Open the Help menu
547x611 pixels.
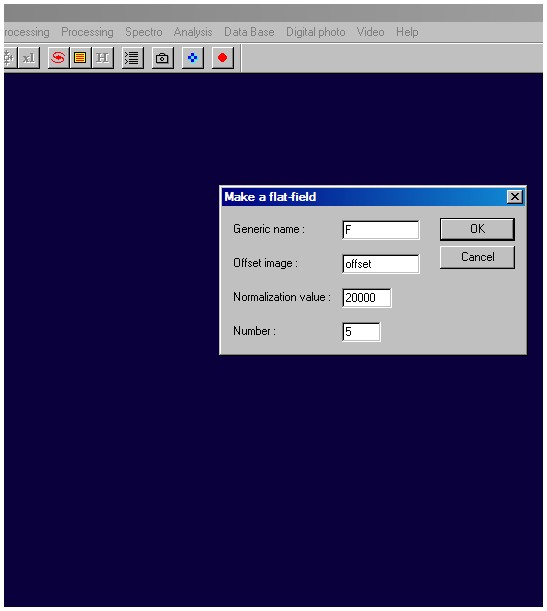tap(407, 32)
